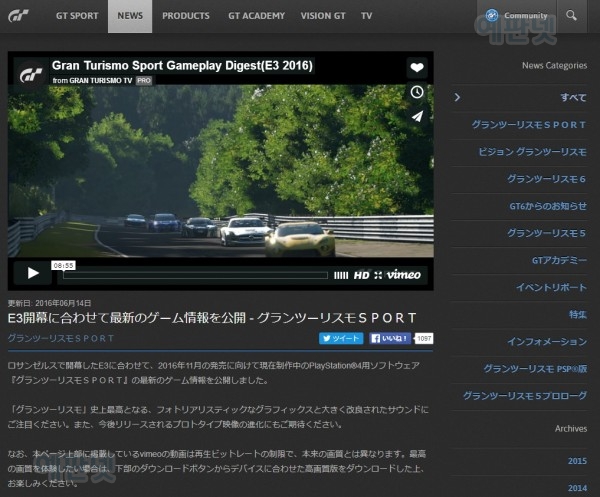Viewport: 600px width, 497px height.
Task: Open the GT SPORT menu
Action: [77, 16]
